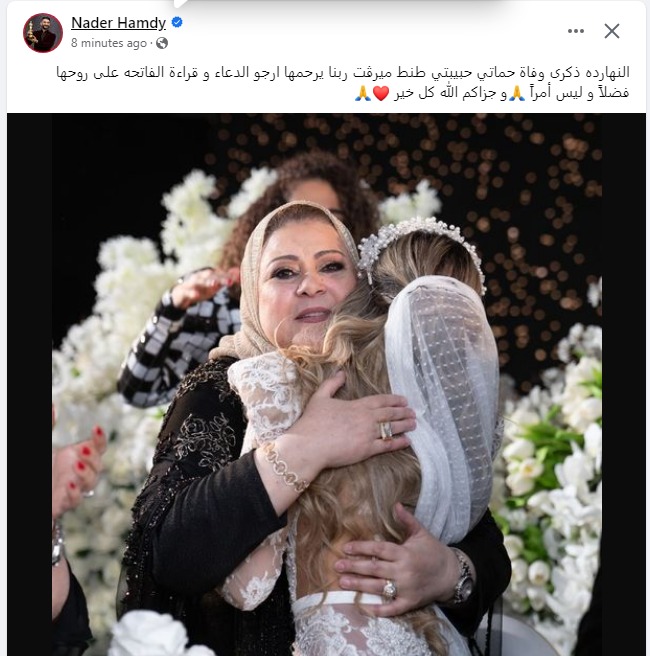Click the bride's pearl headband
This screenshot has width=650, height=656.
click(420, 247)
